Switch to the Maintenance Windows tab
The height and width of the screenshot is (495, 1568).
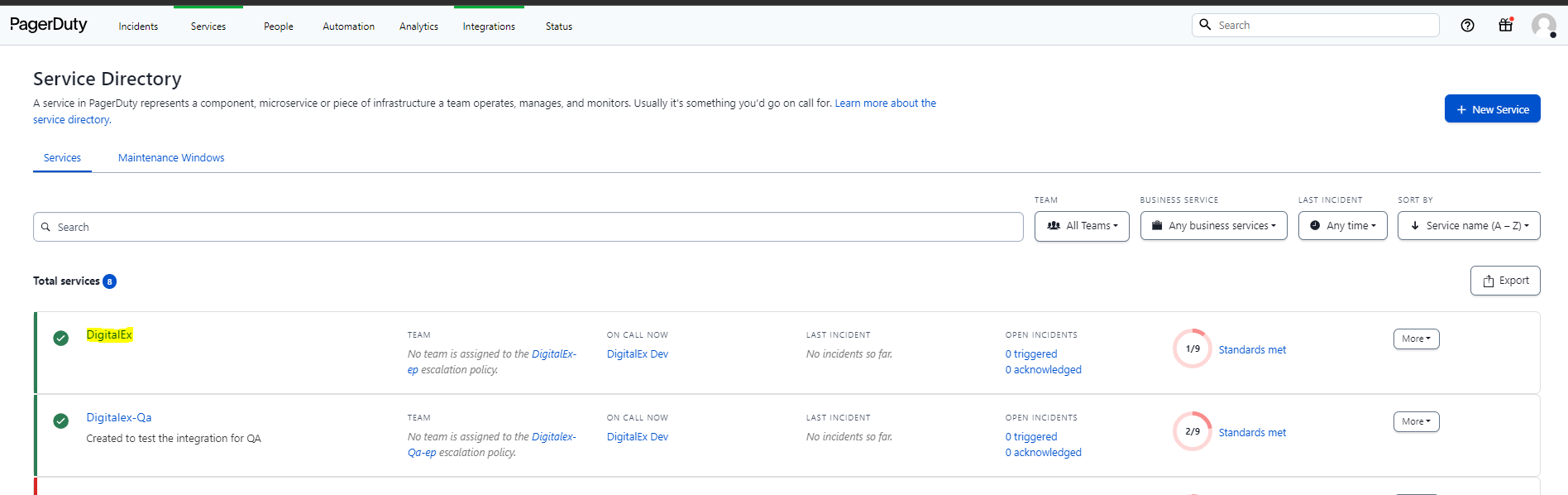click(x=171, y=158)
